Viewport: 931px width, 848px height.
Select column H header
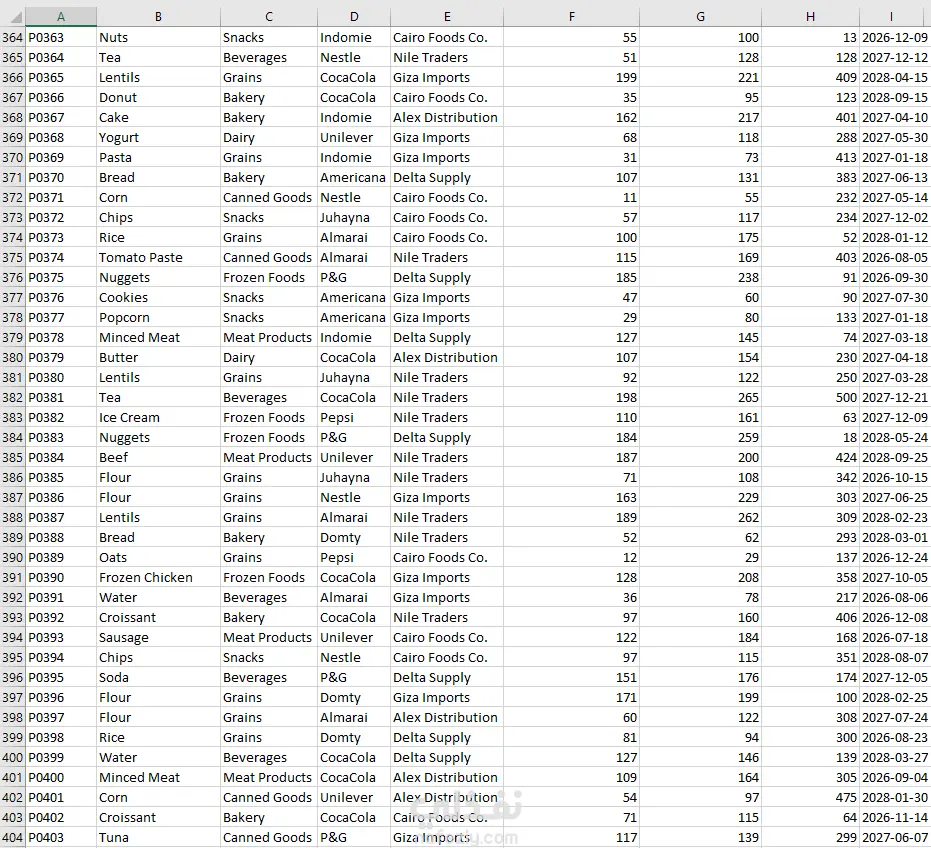tap(810, 17)
